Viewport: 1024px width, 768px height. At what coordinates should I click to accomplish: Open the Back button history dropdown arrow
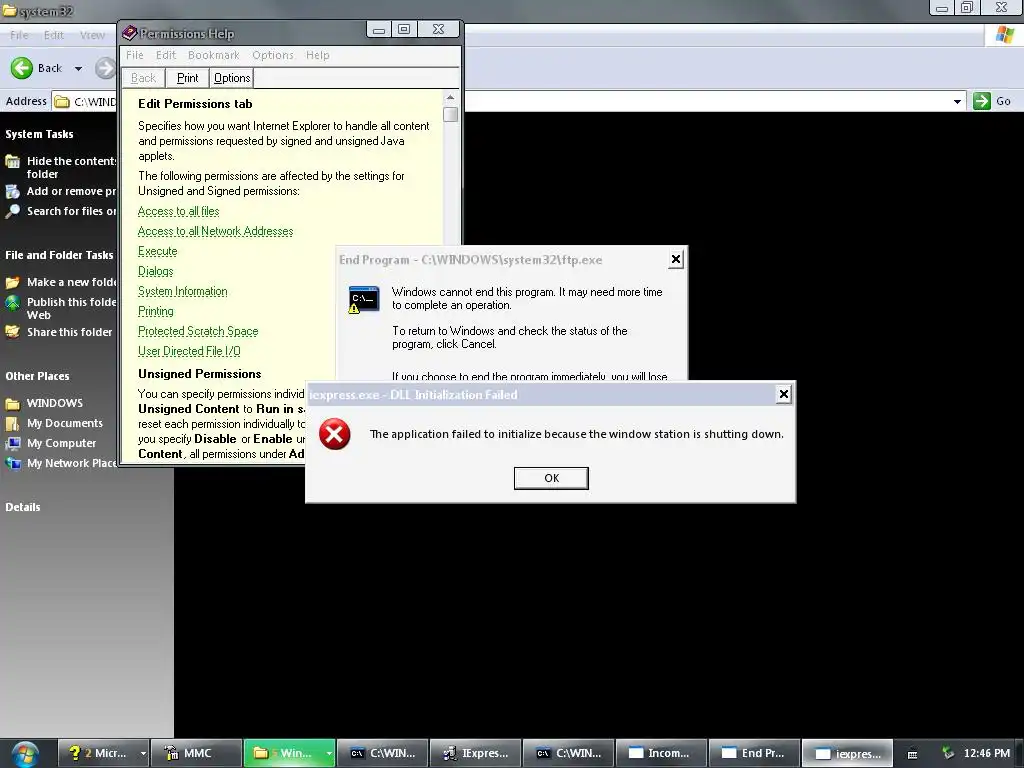pyautogui.click(x=78, y=69)
